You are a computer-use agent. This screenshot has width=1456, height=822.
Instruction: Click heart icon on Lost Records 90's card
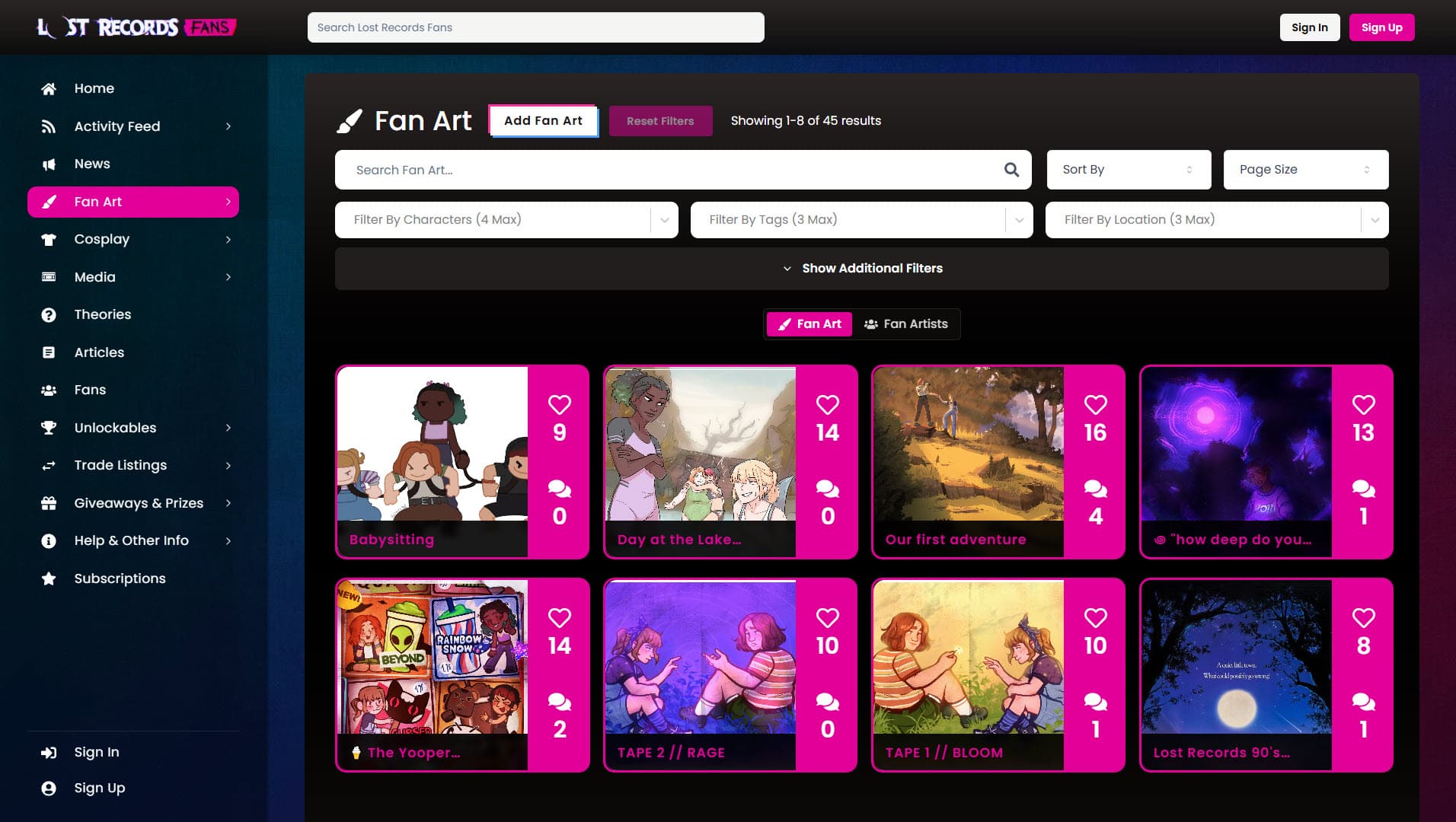pos(1364,617)
